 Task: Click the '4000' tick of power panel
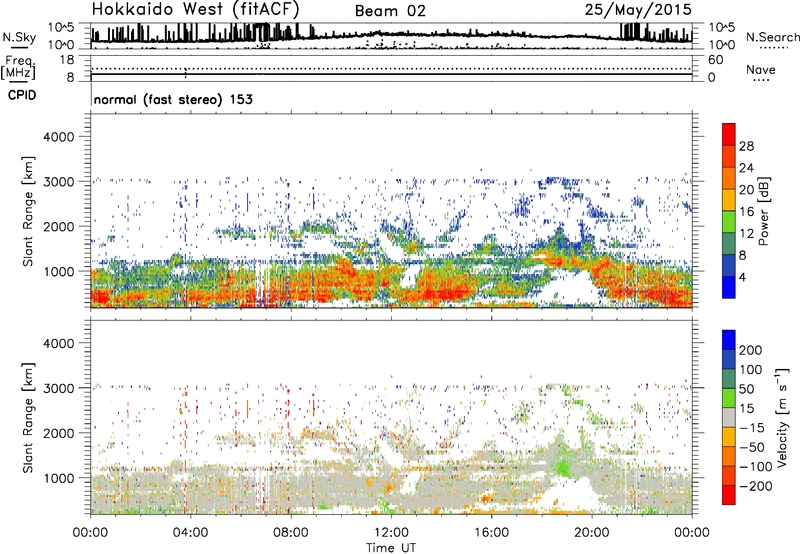pyautogui.click(x=59, y=137)
